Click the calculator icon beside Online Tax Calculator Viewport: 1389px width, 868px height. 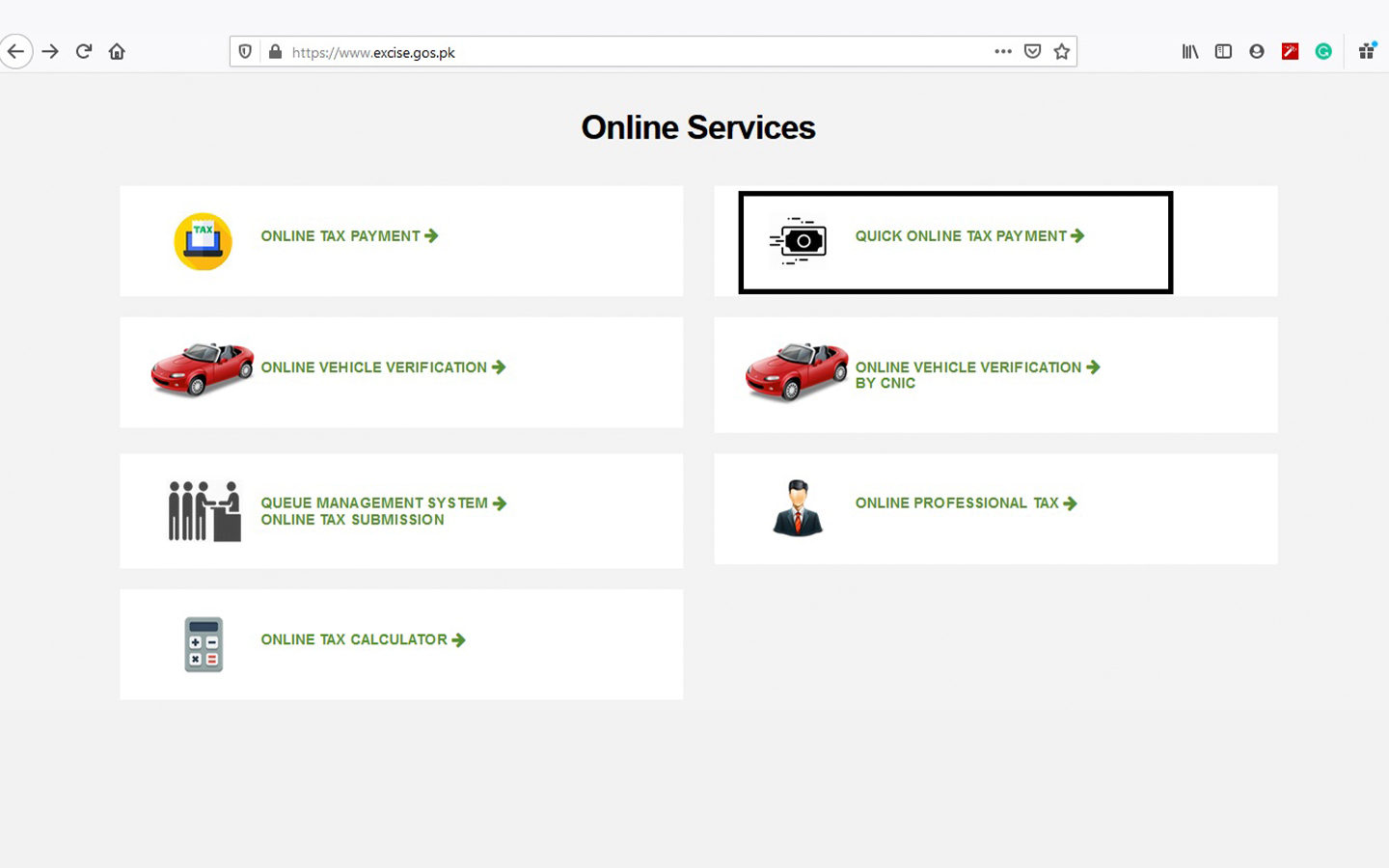tap(203, 643)
